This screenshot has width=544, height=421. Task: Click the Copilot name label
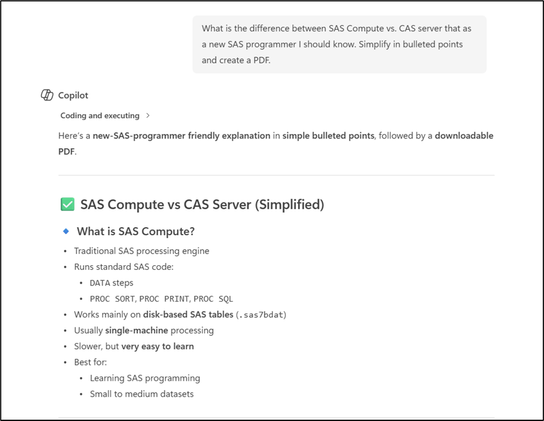[73, 95]
